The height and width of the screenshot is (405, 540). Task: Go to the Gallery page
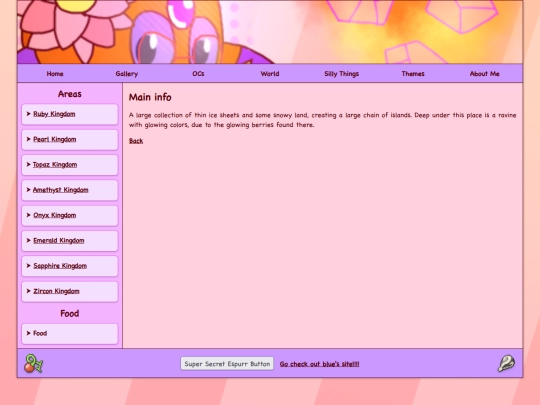[x=127, y=74]
